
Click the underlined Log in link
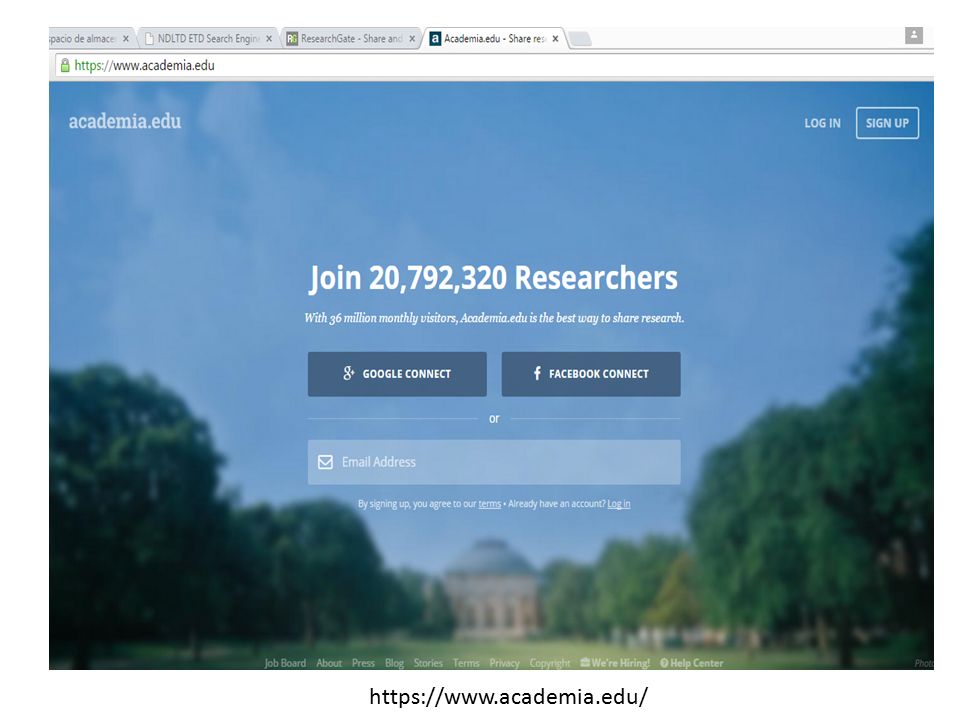(618, 504)
